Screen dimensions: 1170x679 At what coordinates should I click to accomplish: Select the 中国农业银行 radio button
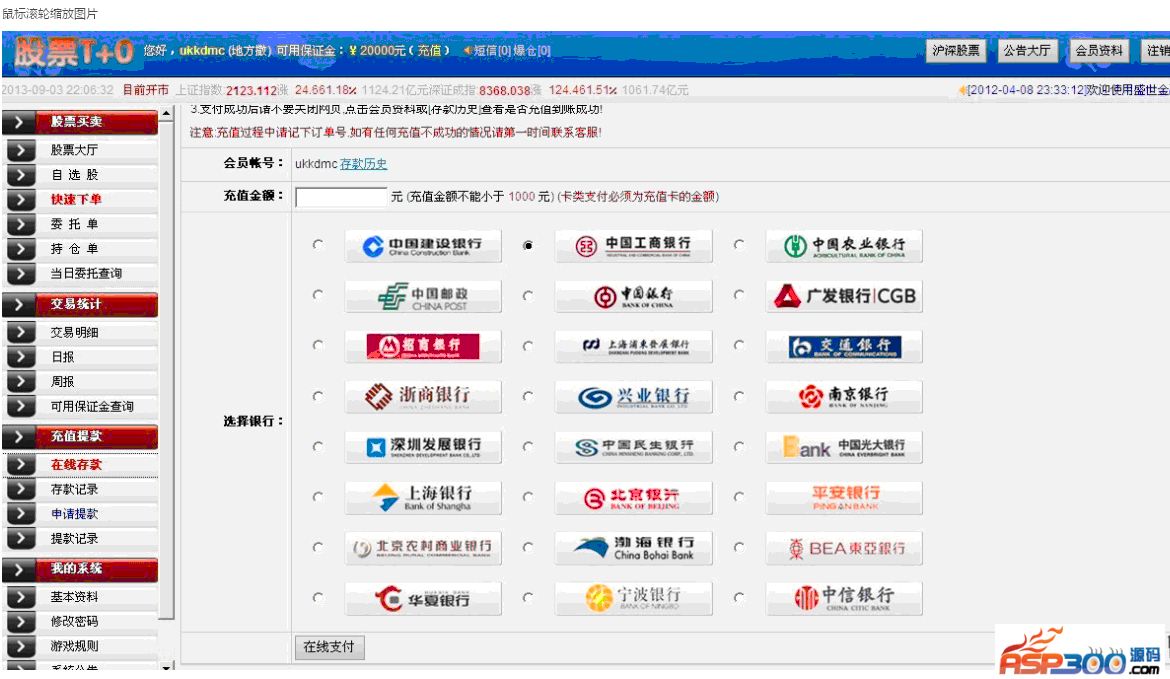739,244
